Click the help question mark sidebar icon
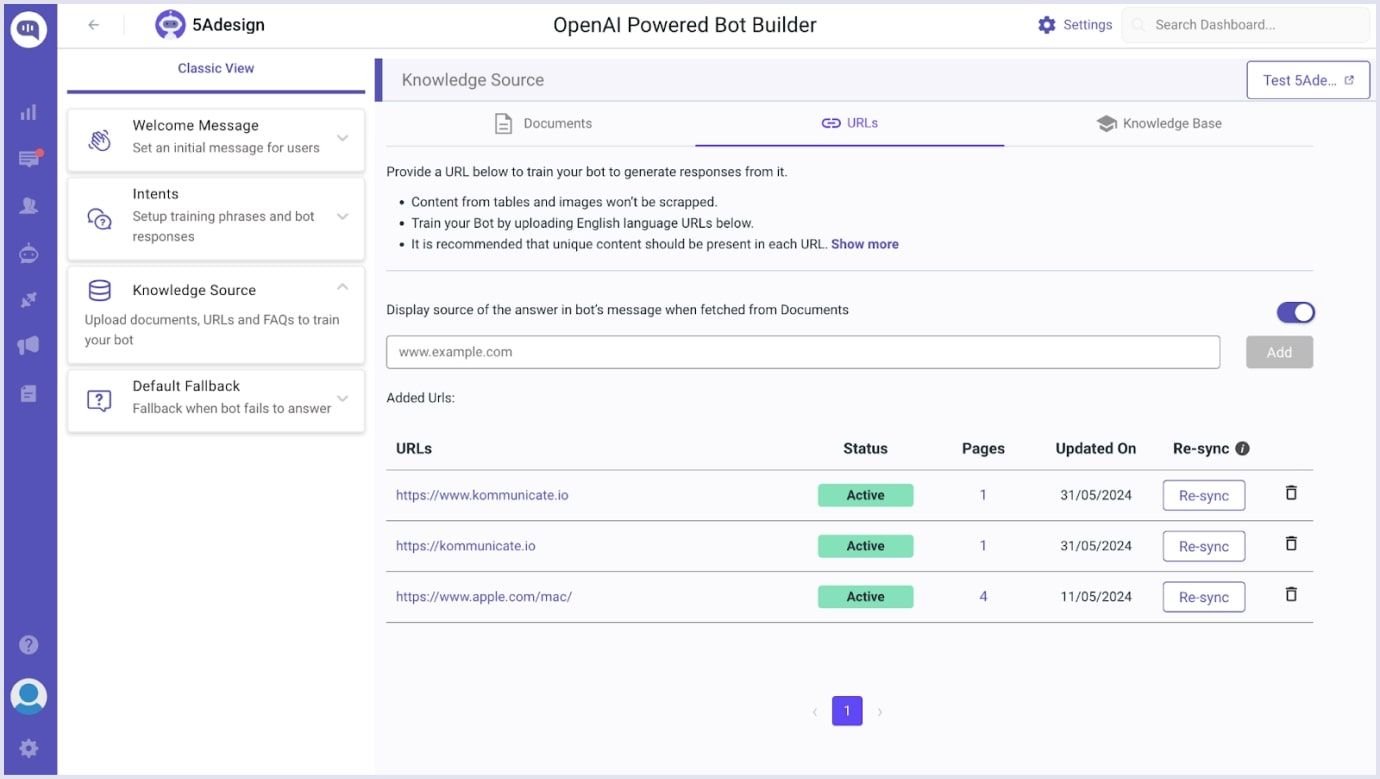Viewport: 1380px width, 779px height. 29,645
